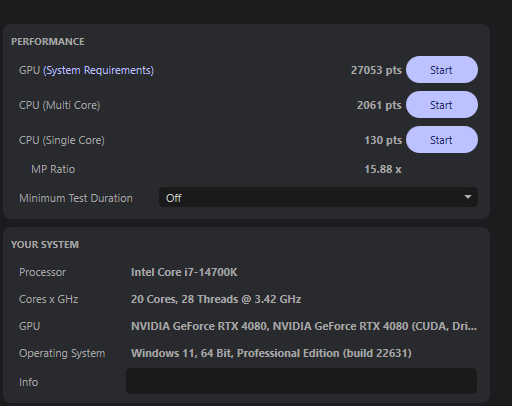This screenshot has width=512, height=406.
Task: Select the Intel Core i7-14700K processor text
Action: click(x=184, y=272)
